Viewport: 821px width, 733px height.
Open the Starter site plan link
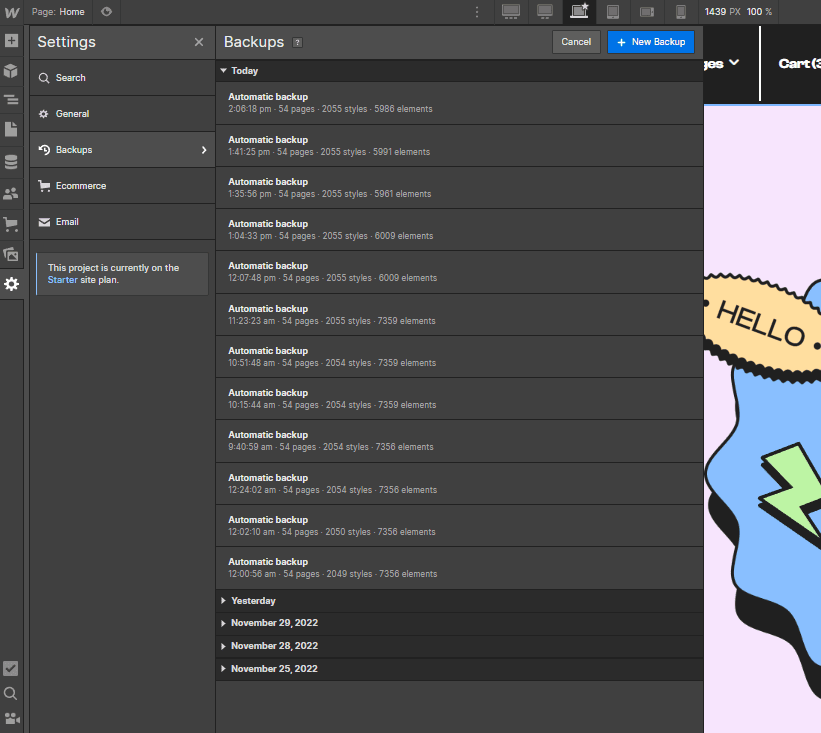point(64,280)
